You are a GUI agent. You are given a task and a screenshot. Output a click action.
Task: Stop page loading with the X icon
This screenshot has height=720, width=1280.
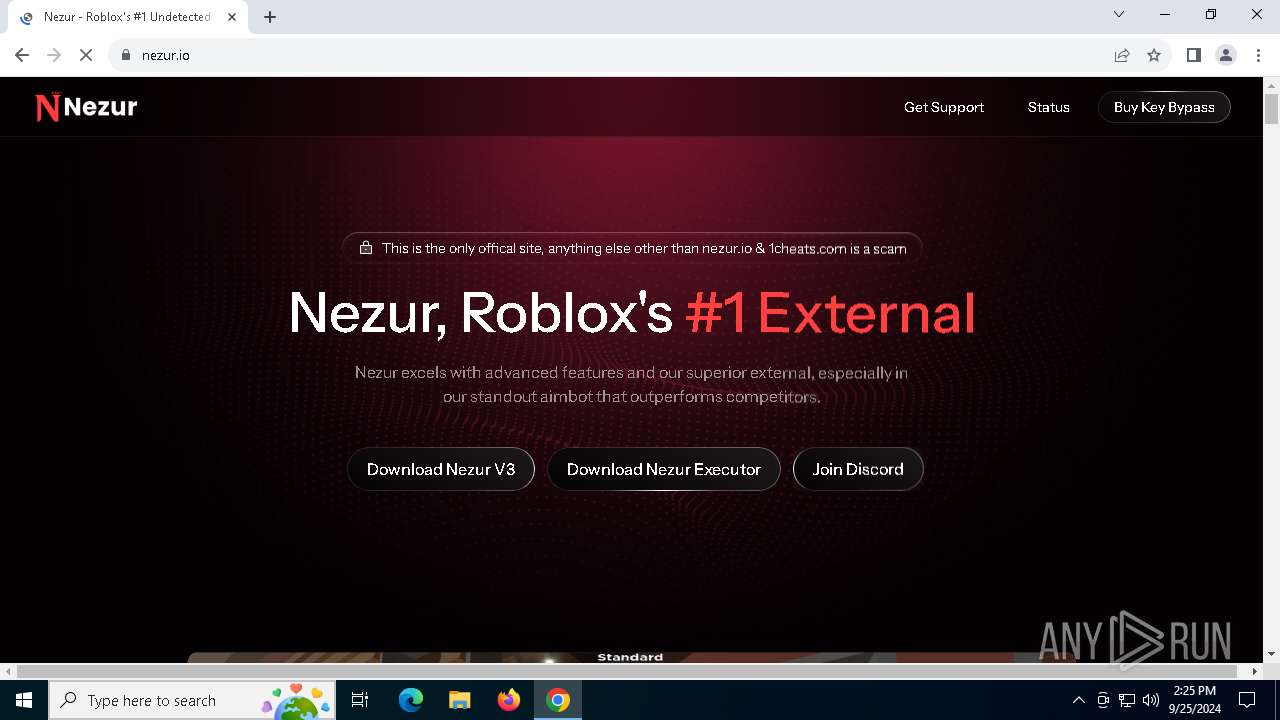[86, 55]
